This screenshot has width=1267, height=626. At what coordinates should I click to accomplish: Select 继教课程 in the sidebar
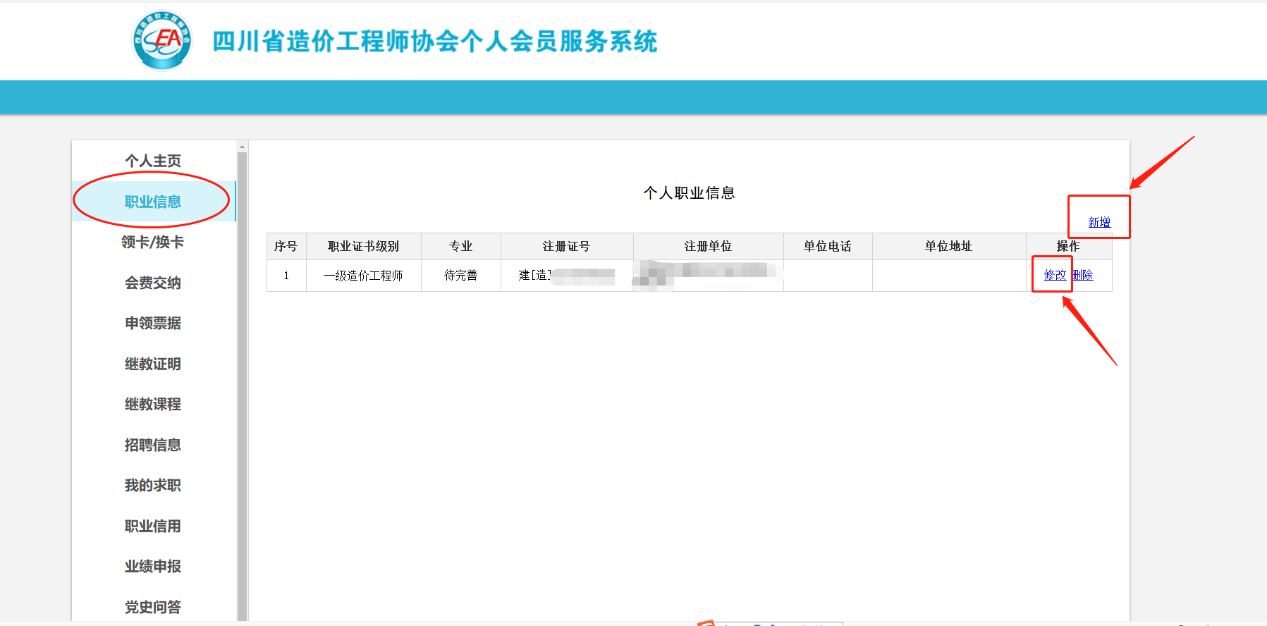pyautogui.click(x=153, y=404)
